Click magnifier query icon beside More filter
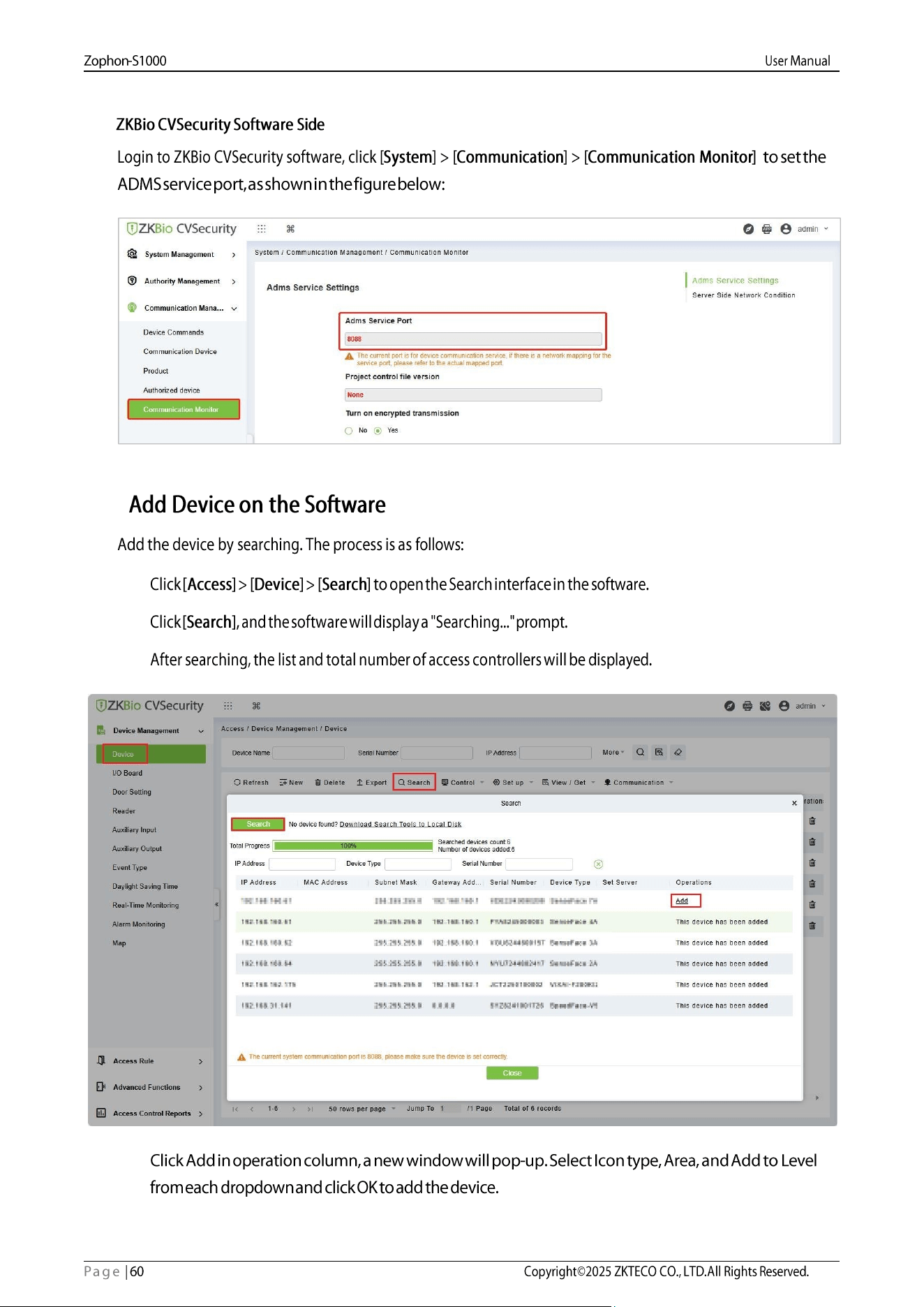This screenshot has width=924, height=1307. coord(640,753)
